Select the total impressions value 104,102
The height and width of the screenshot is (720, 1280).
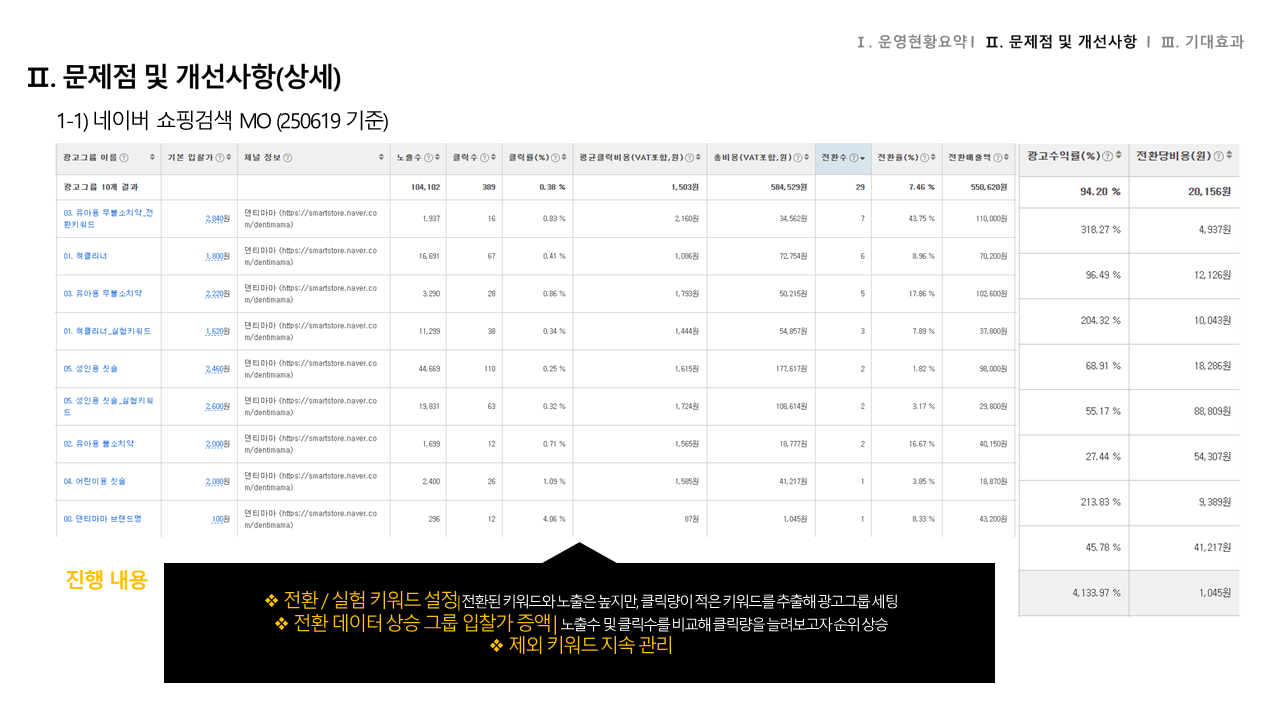click(425, 186)
